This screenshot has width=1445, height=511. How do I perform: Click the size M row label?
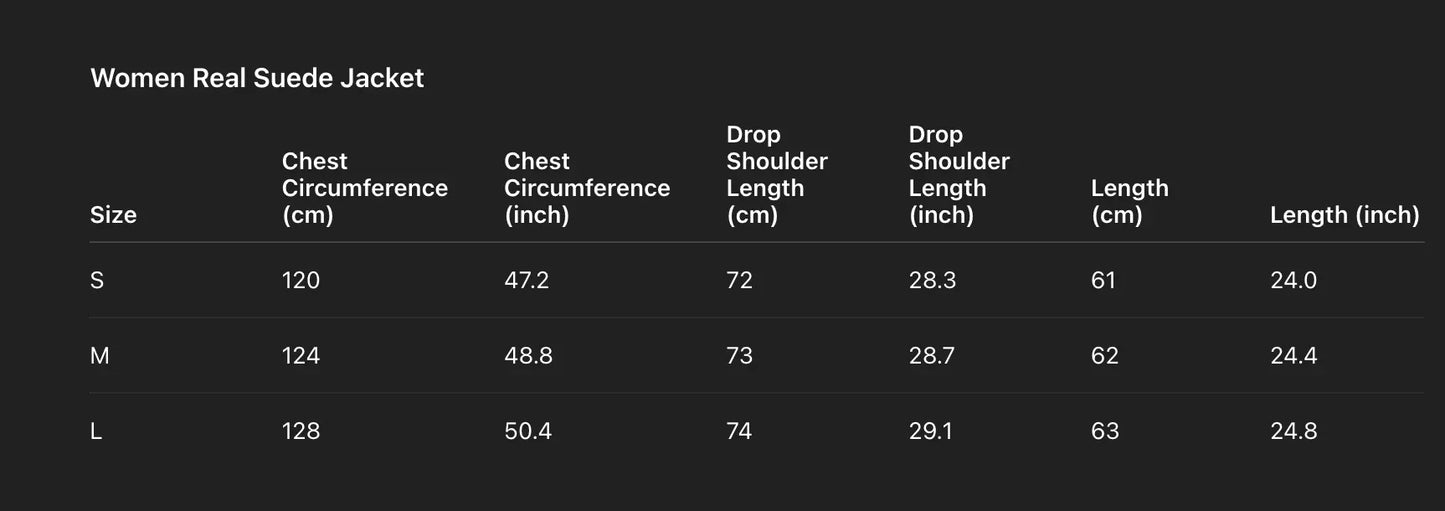(100, 355)
